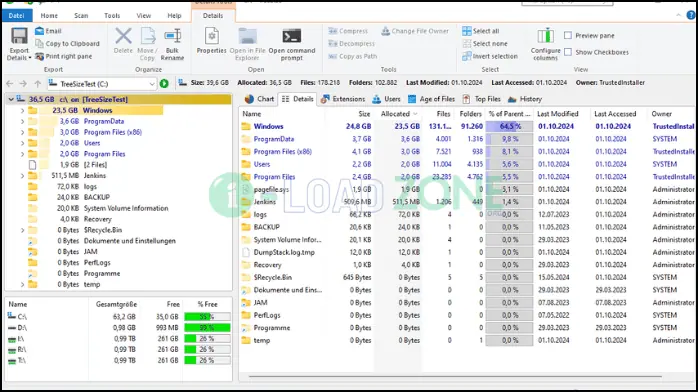
Task: Click Open in File Explorer icon
Action: (x=248, y=36)
